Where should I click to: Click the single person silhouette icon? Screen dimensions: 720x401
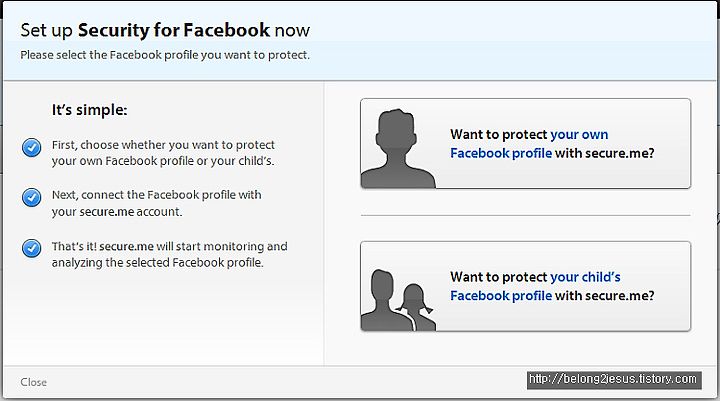(398, 148)
